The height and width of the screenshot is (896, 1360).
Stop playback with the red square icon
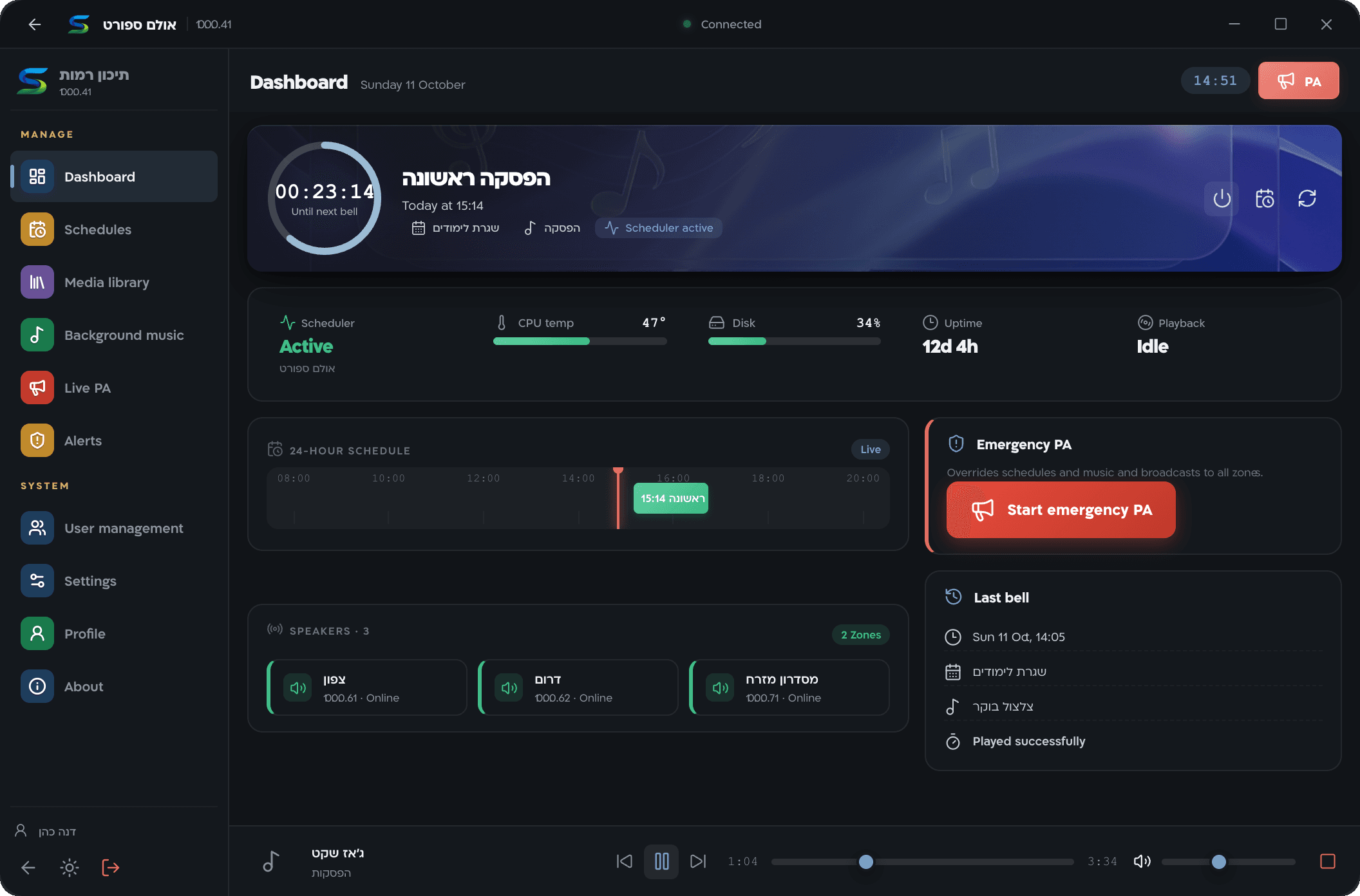click(x=1328, y=861)
